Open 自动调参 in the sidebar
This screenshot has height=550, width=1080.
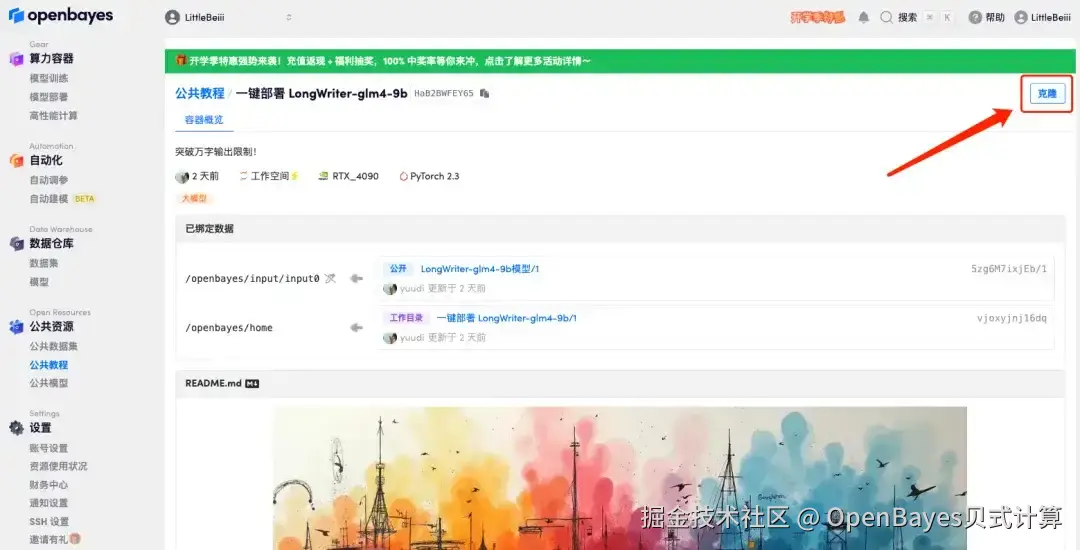click(x=49, y=180)
